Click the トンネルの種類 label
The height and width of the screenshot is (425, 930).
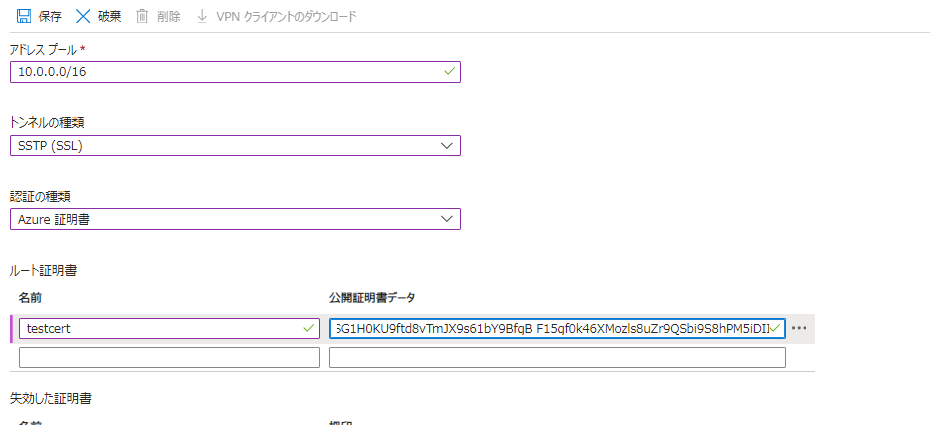coord(47,123)
